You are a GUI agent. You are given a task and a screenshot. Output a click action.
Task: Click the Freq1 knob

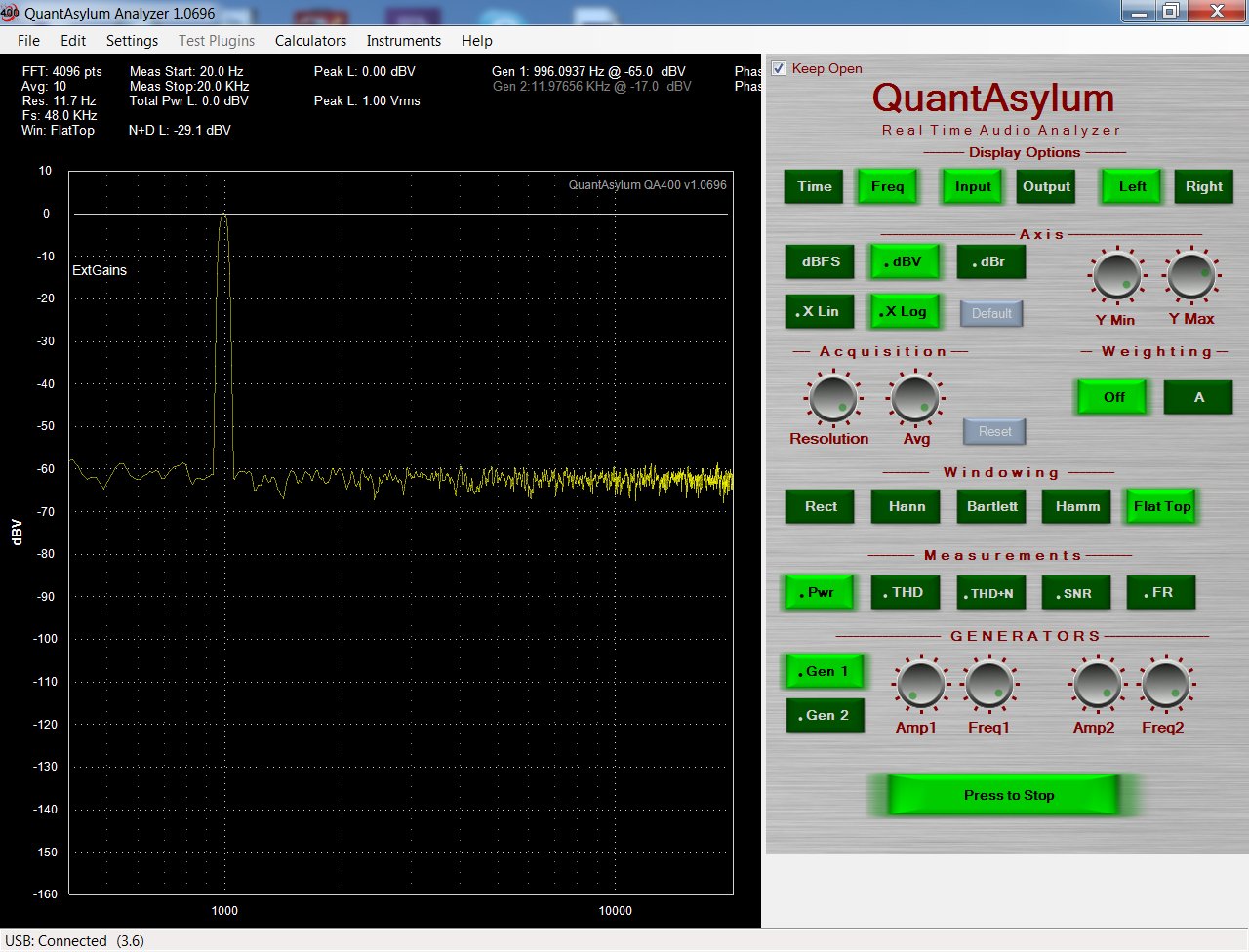pos(989,684)
